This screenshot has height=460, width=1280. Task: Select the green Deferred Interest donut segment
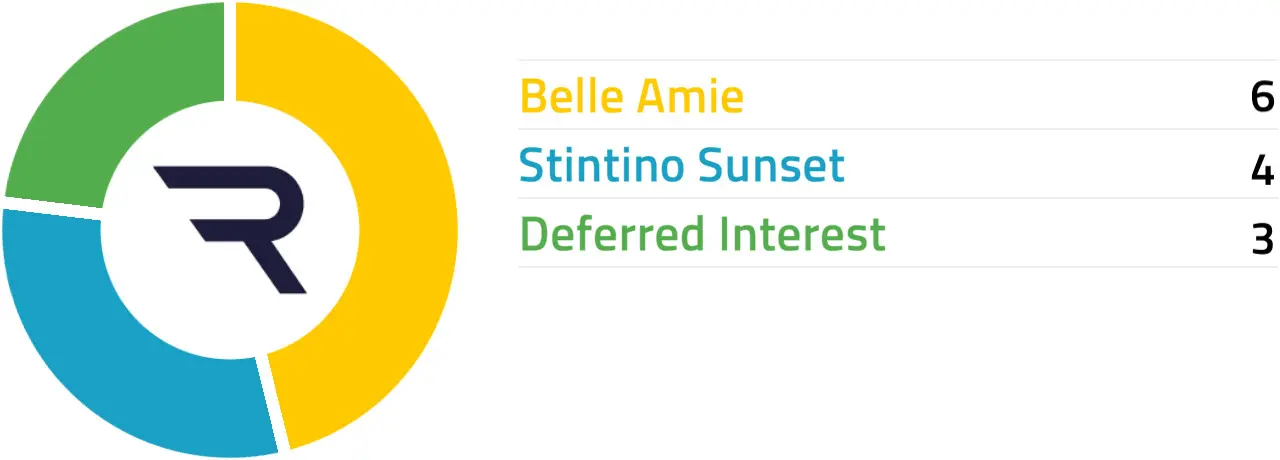point(110,90)
